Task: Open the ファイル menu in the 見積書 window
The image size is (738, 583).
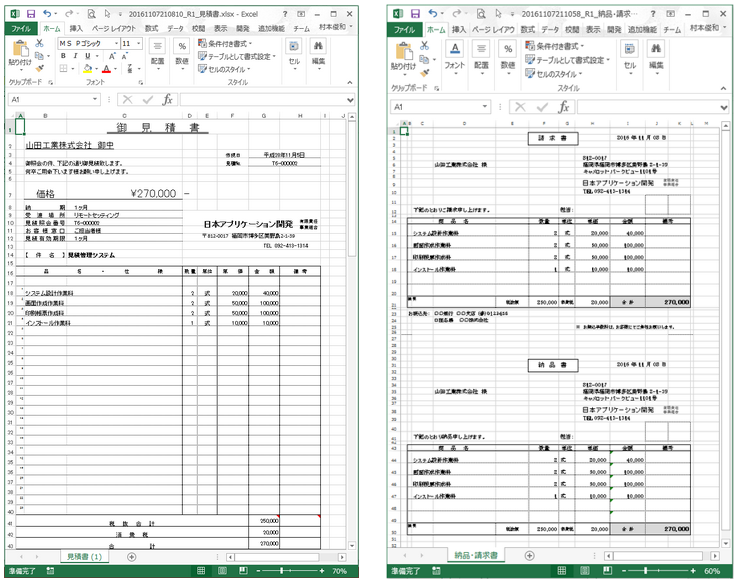Action: (21, 29)
